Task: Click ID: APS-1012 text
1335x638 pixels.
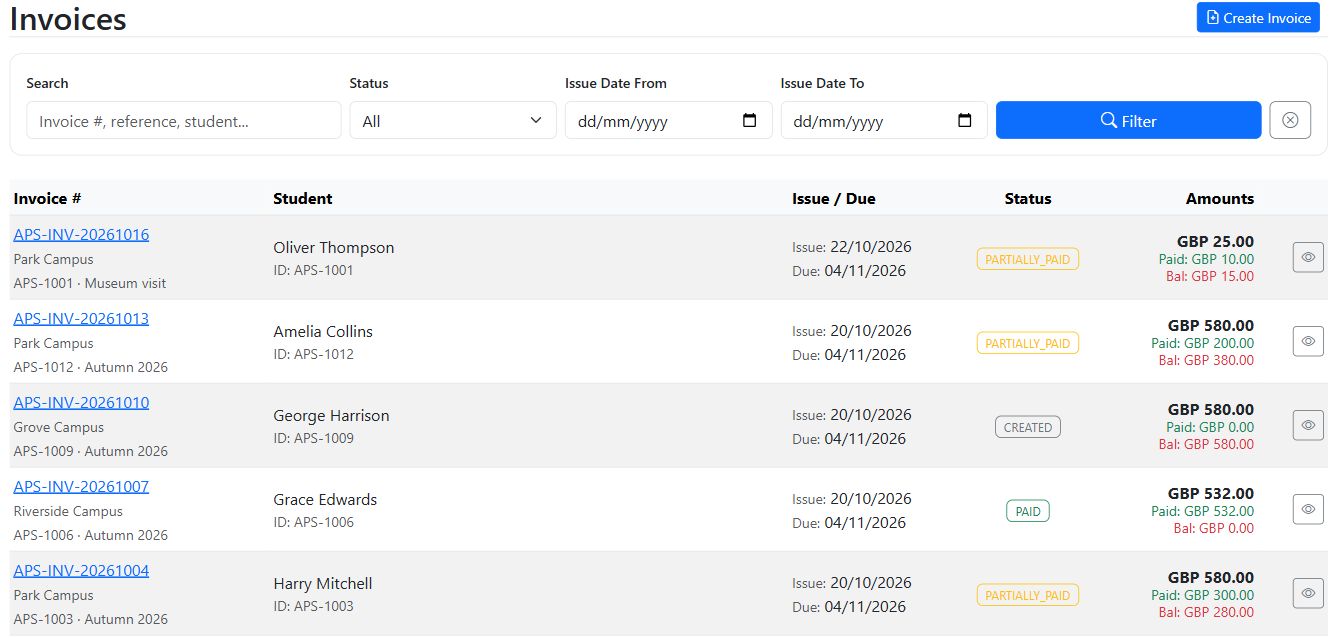Action: pyautogui.click(x=313, y=354)
